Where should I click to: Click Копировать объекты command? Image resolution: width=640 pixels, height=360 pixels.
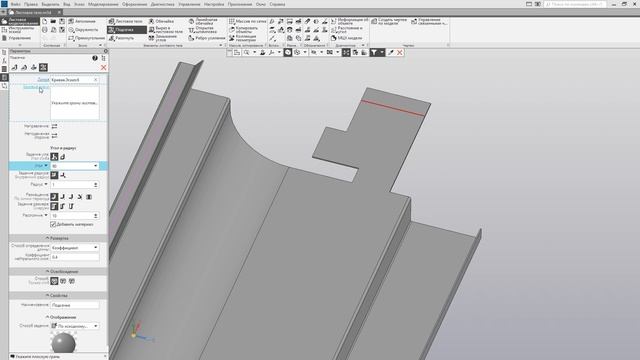click(243, 30)
